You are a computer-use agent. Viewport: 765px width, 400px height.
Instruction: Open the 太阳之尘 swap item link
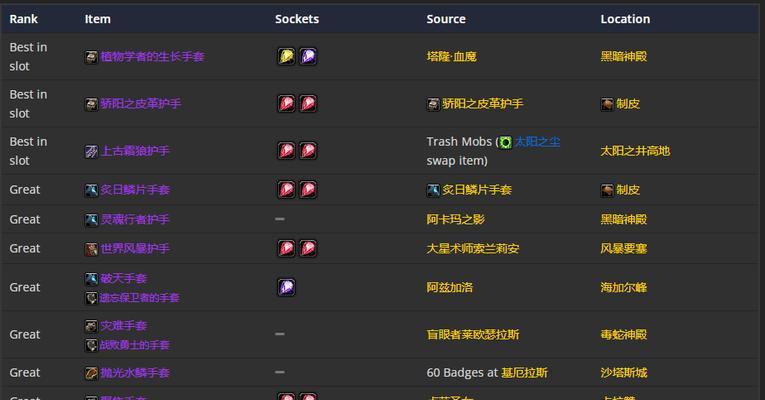click(537, 142)
